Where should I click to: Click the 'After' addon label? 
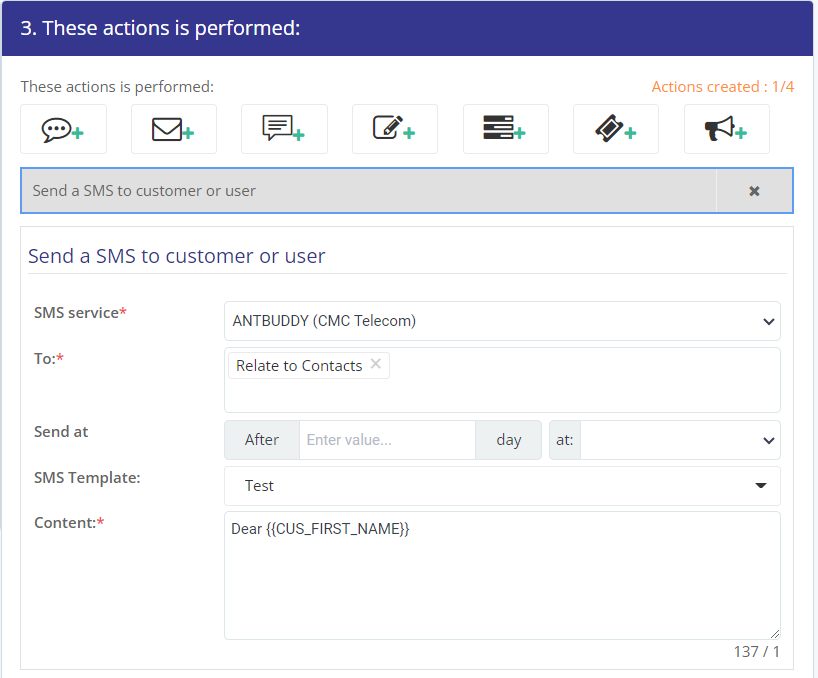coord(262,440)
